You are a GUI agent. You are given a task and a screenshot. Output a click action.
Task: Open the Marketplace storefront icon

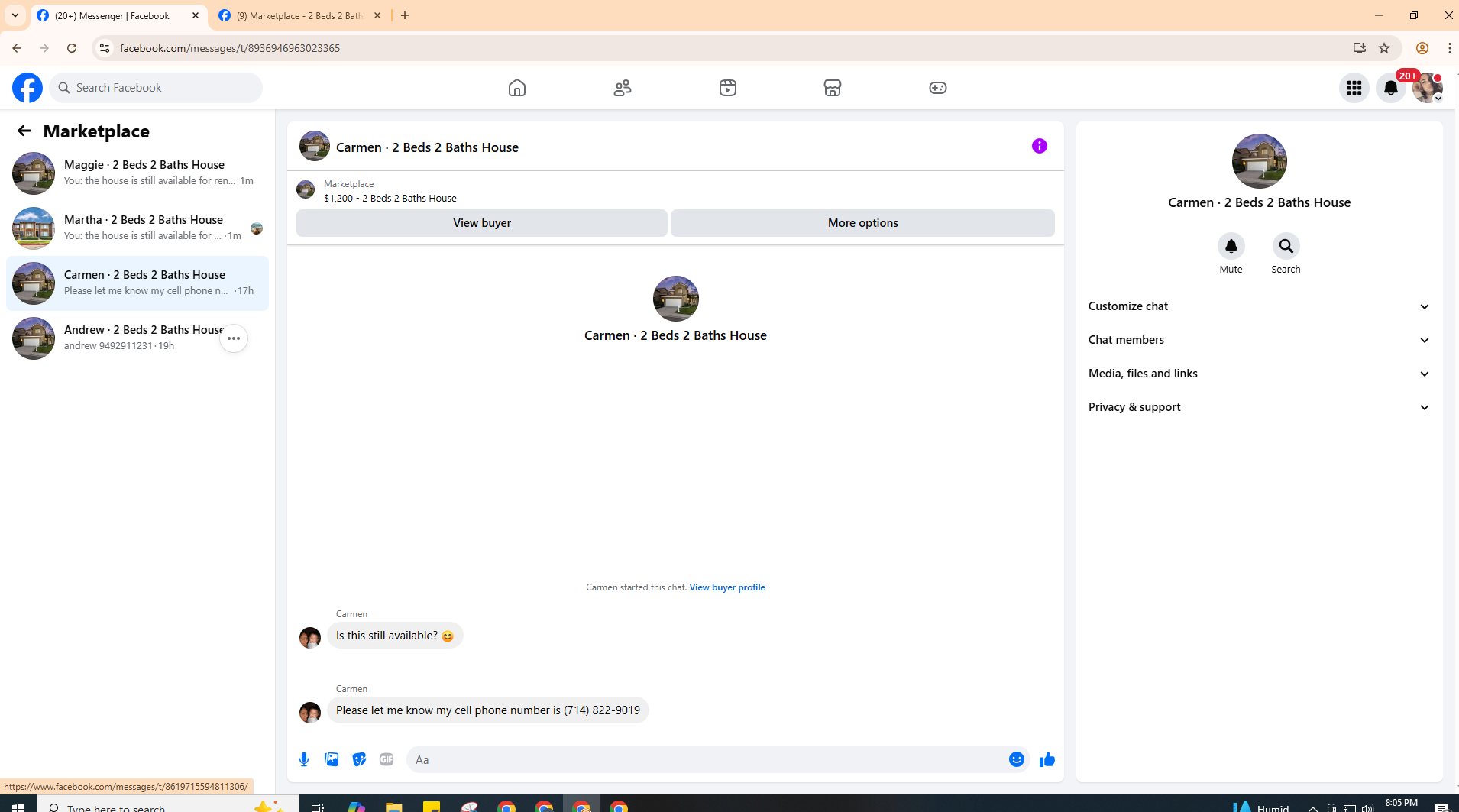(833, 88)
